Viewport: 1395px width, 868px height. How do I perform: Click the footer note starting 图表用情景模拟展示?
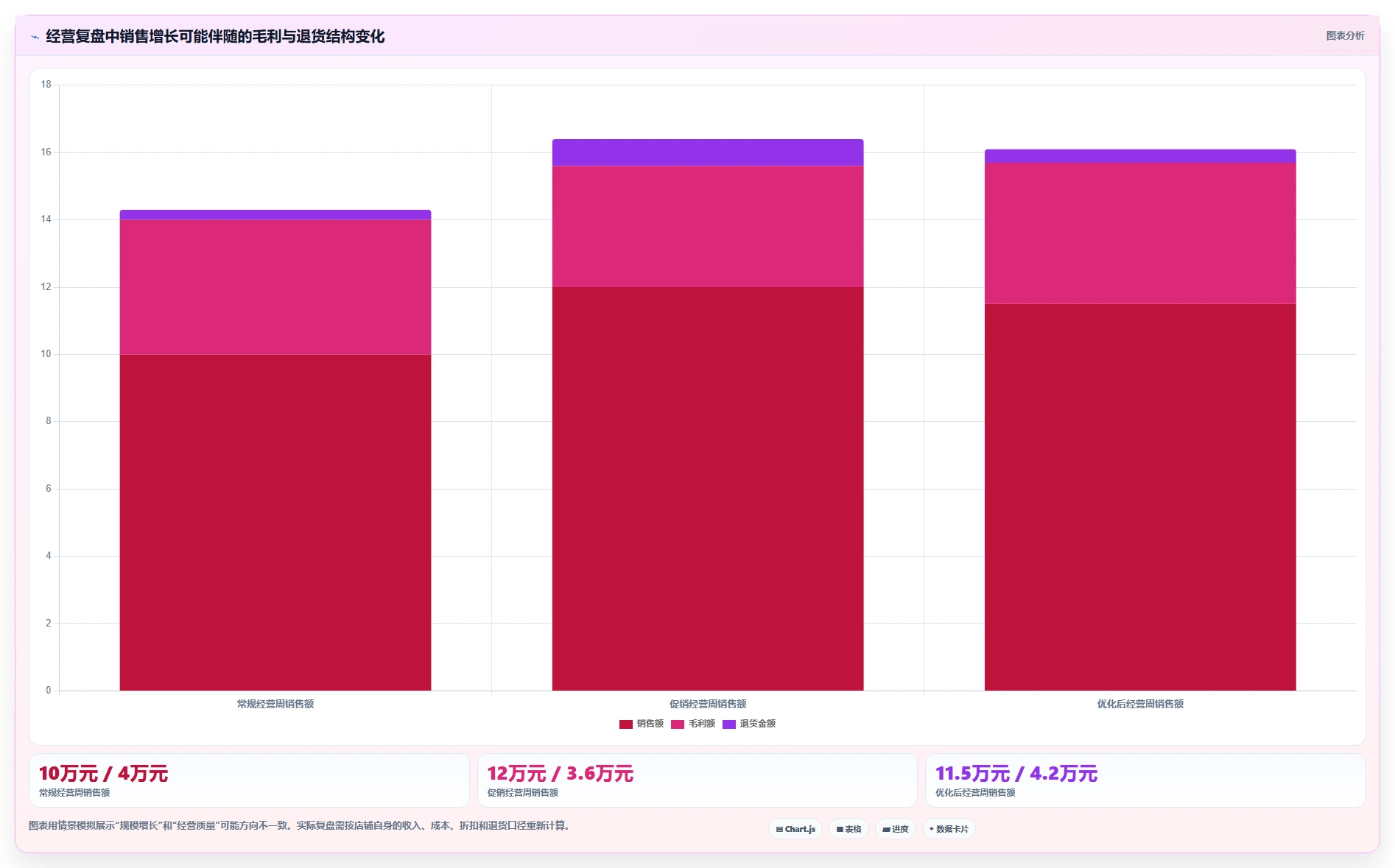tap(299, 825)
